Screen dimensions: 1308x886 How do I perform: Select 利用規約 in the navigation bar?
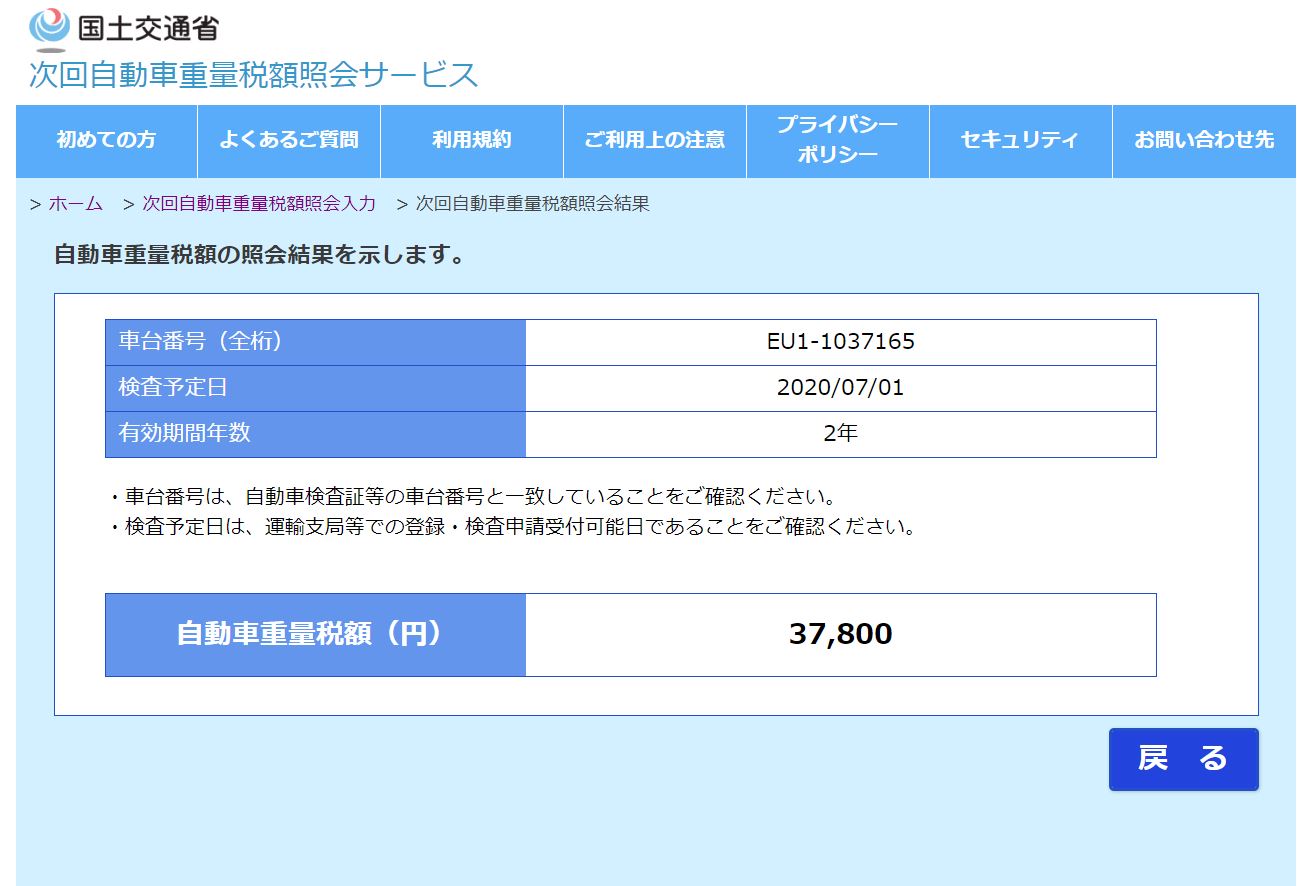[471, 140]
